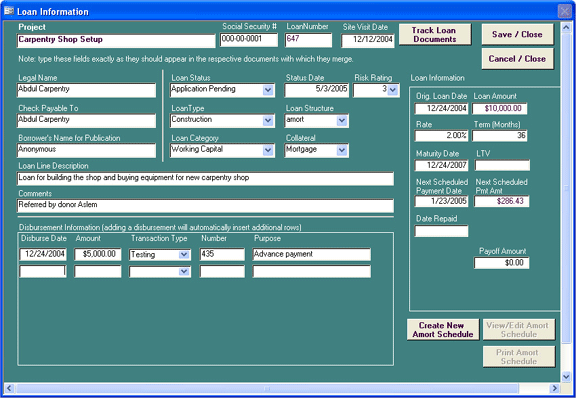Click the Loan Information window title icon
The width and height of the screenshot is (576, 398).
[9, 11]
